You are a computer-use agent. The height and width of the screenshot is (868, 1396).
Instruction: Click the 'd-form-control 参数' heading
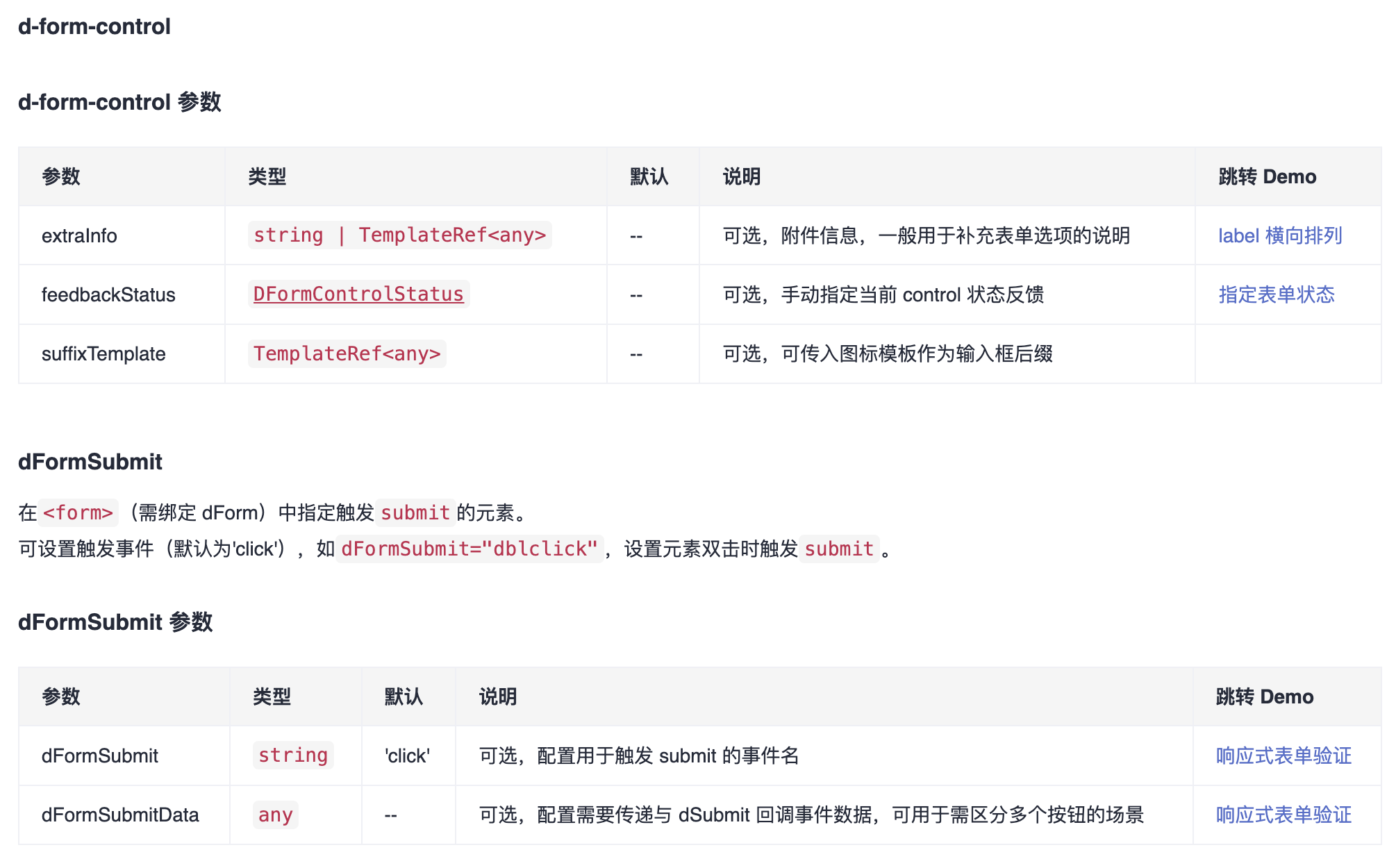click(x=119, y=102)
